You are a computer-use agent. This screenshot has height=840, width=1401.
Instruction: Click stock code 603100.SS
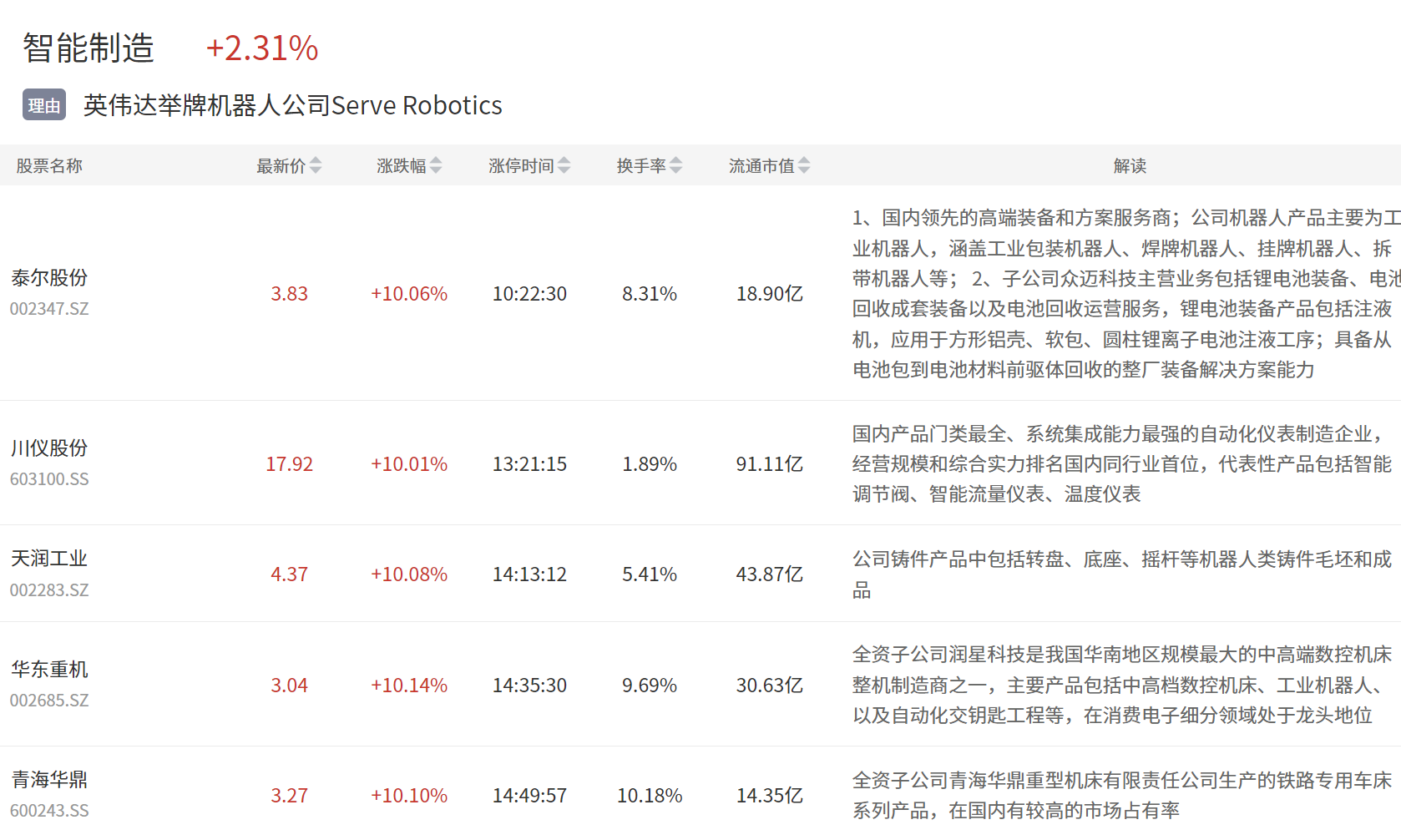pyautogui.click(x=49, y=479)
